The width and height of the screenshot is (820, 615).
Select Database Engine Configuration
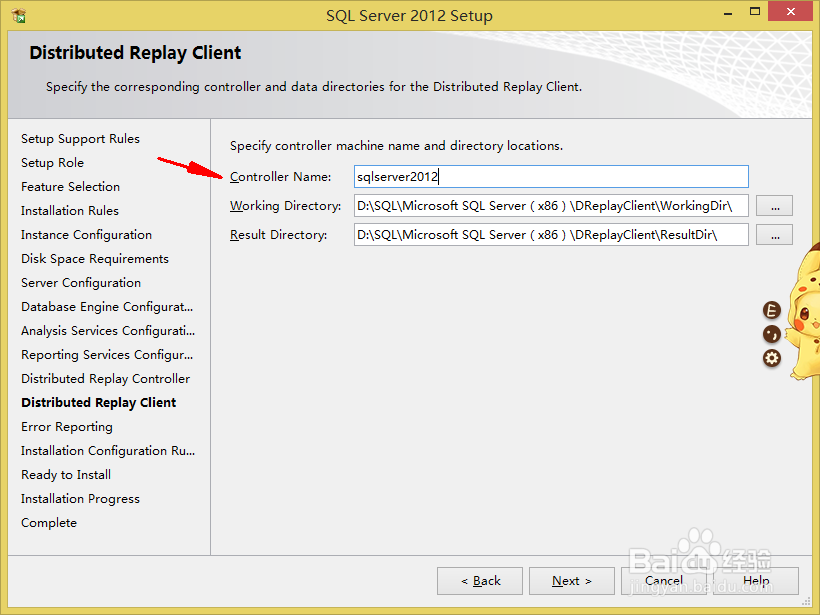click(106, 306)
